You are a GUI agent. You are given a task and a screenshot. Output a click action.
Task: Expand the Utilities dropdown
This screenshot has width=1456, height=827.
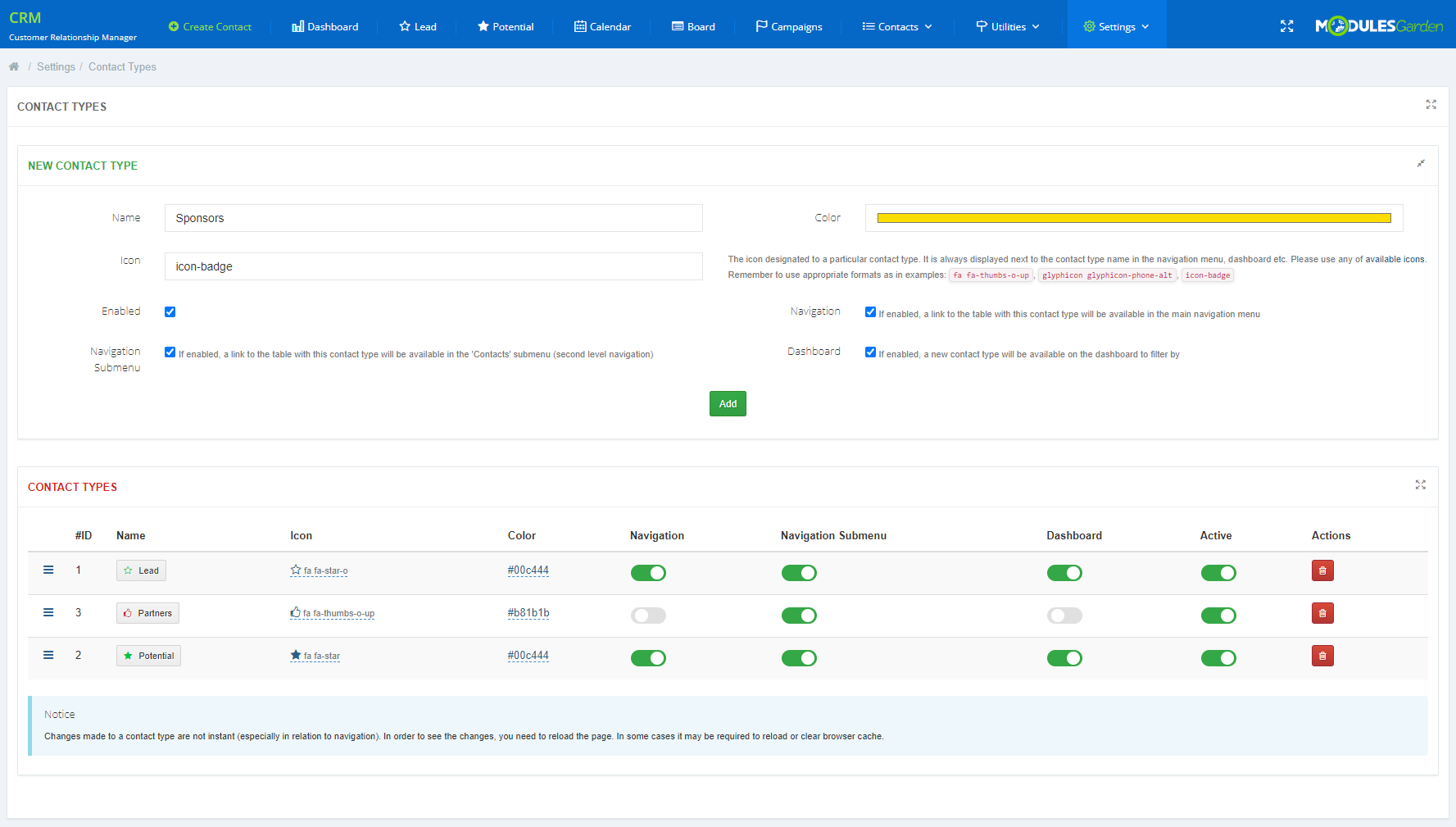(x=1007, y=26)
